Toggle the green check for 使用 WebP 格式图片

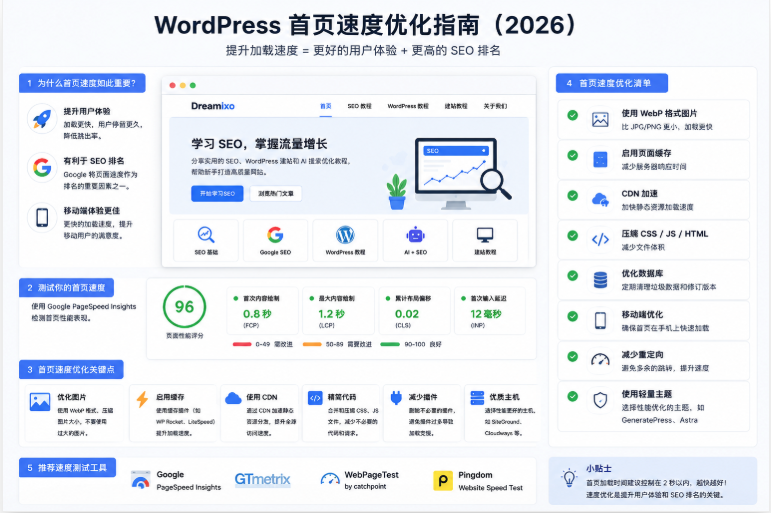(572, 115)
